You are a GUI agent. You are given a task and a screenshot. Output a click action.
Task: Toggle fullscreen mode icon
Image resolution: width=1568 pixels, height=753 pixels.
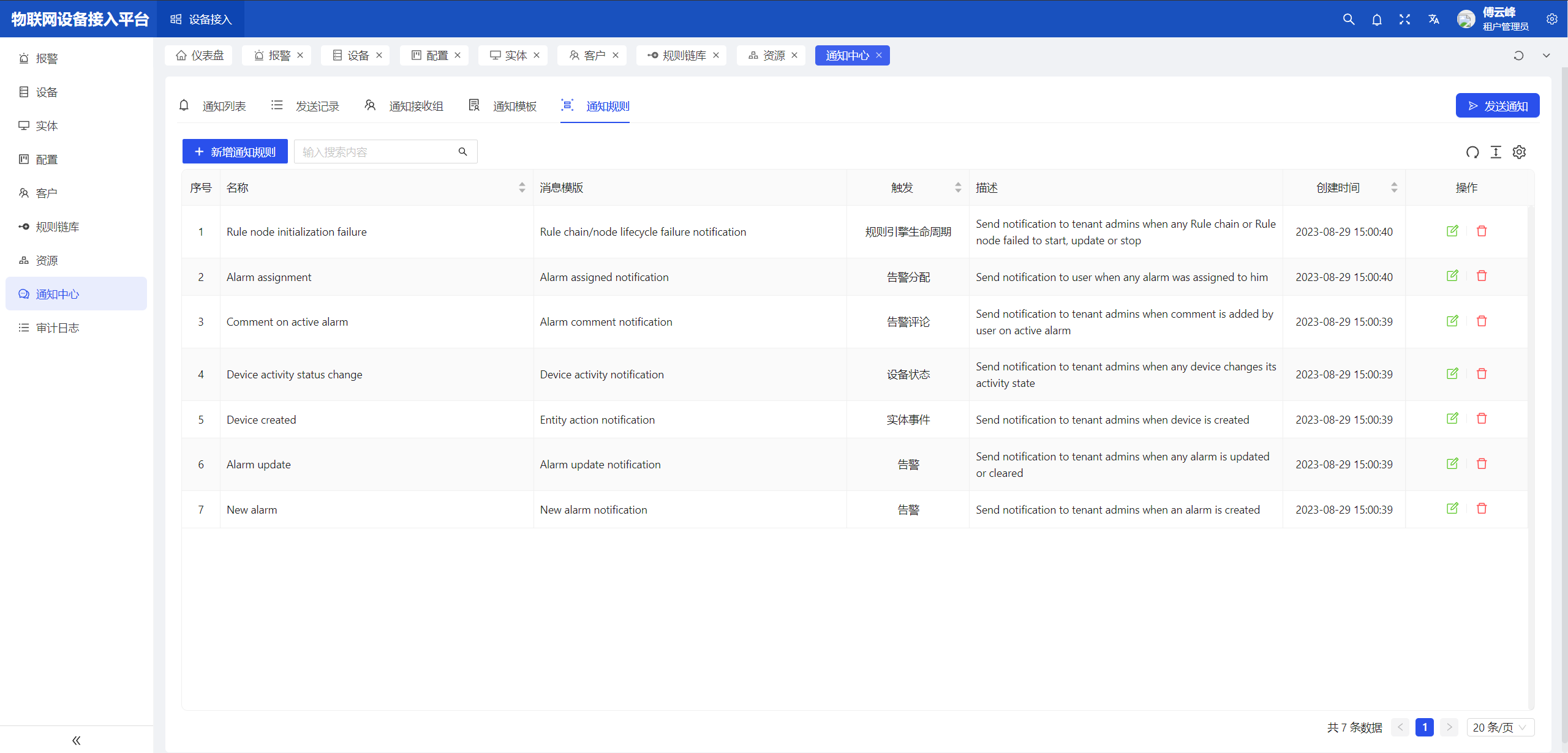tap(1405, 19)
